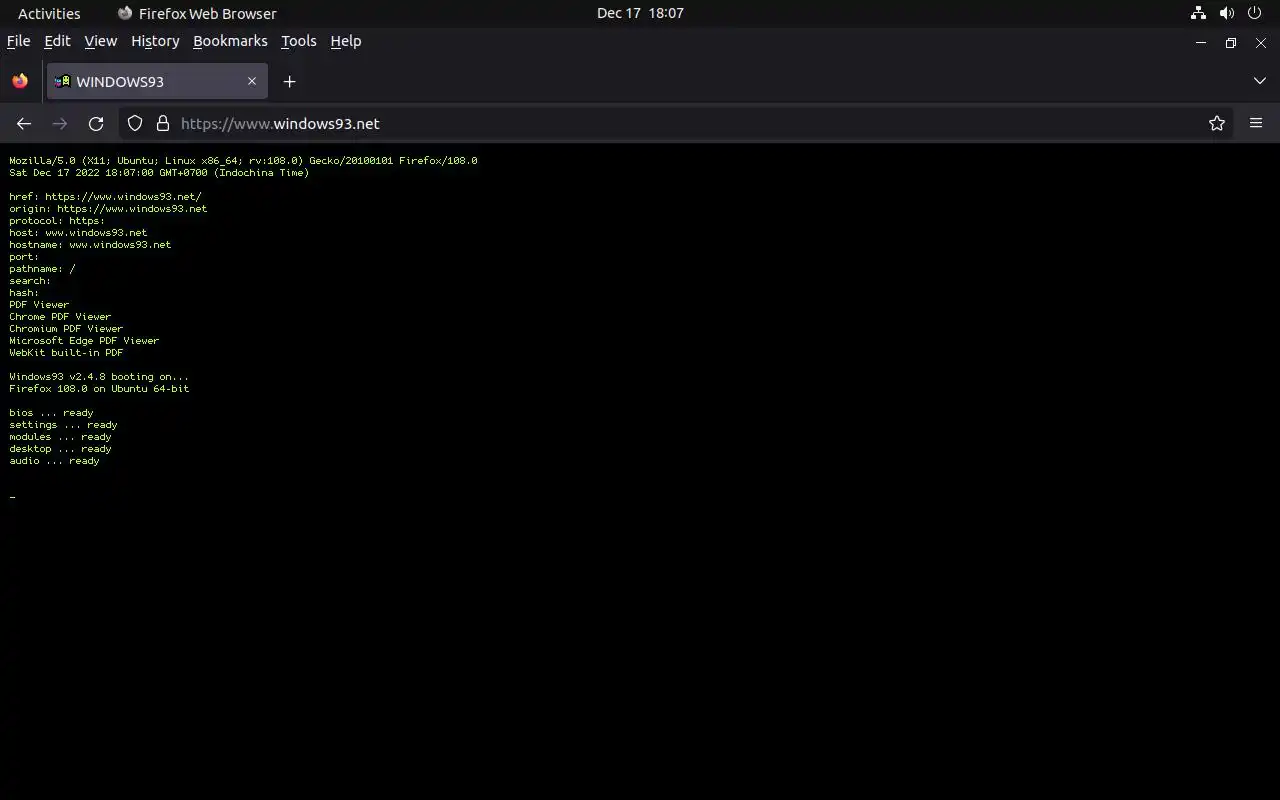1280x800 pixels.
Task: Open the Firefox Web Browser app menu
Action: [197, 13]
